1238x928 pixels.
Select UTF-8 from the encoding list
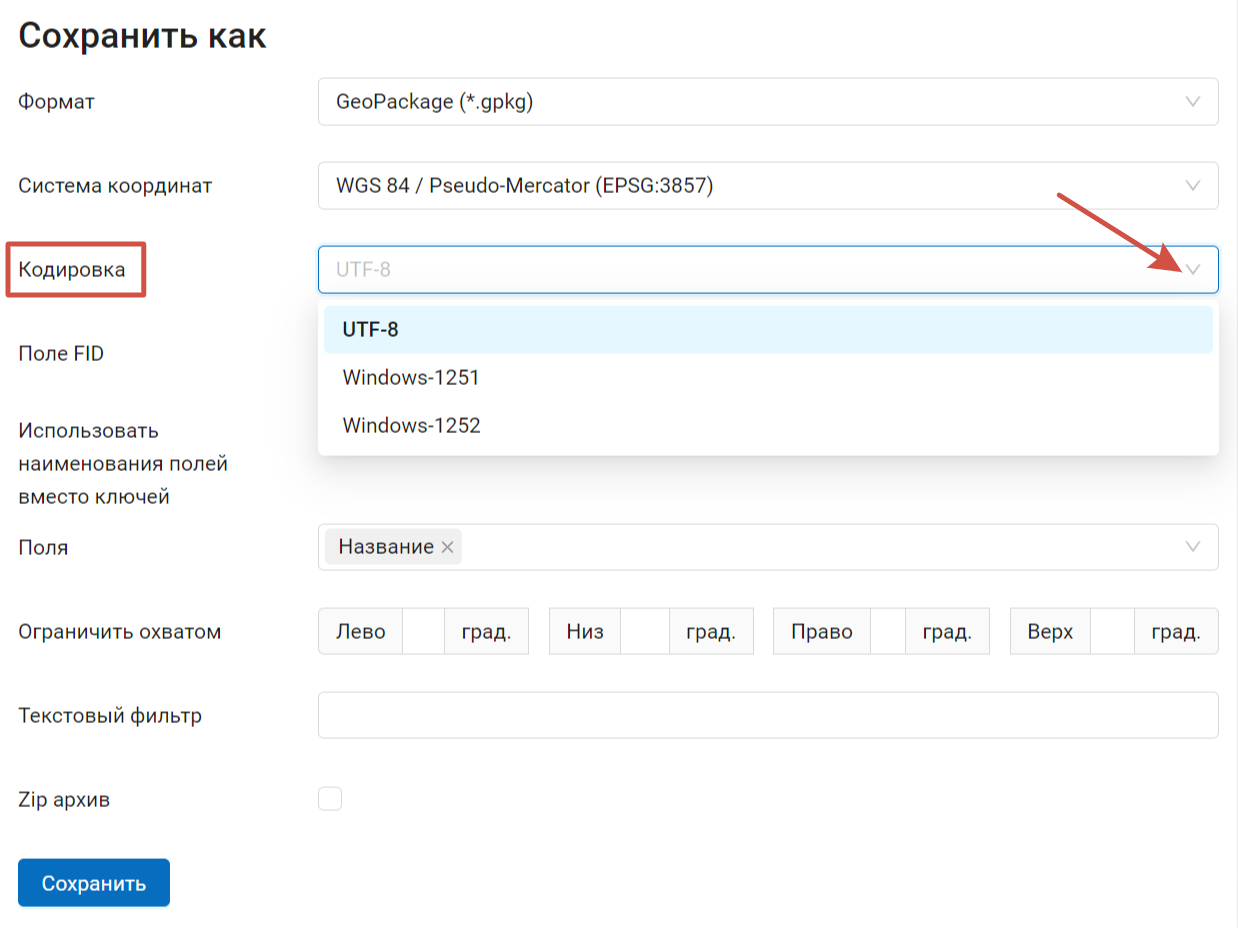tap(768, 329)
